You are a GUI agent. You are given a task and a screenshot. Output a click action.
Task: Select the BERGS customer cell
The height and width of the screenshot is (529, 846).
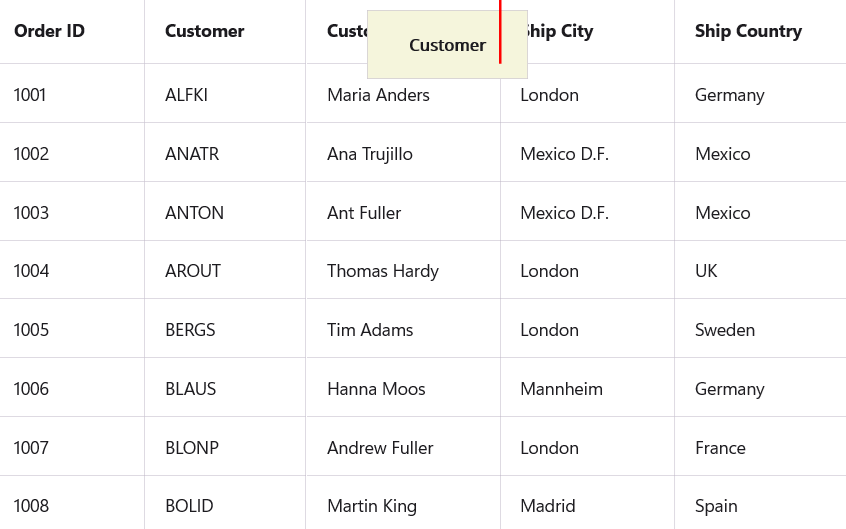[x=190, y=330]
